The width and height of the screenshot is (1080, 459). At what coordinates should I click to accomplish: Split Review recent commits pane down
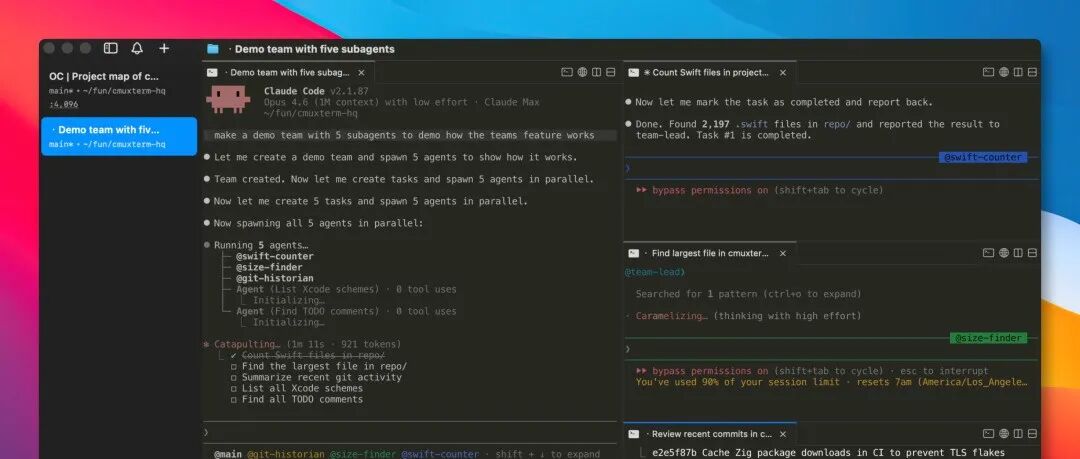click(1032, 434)
